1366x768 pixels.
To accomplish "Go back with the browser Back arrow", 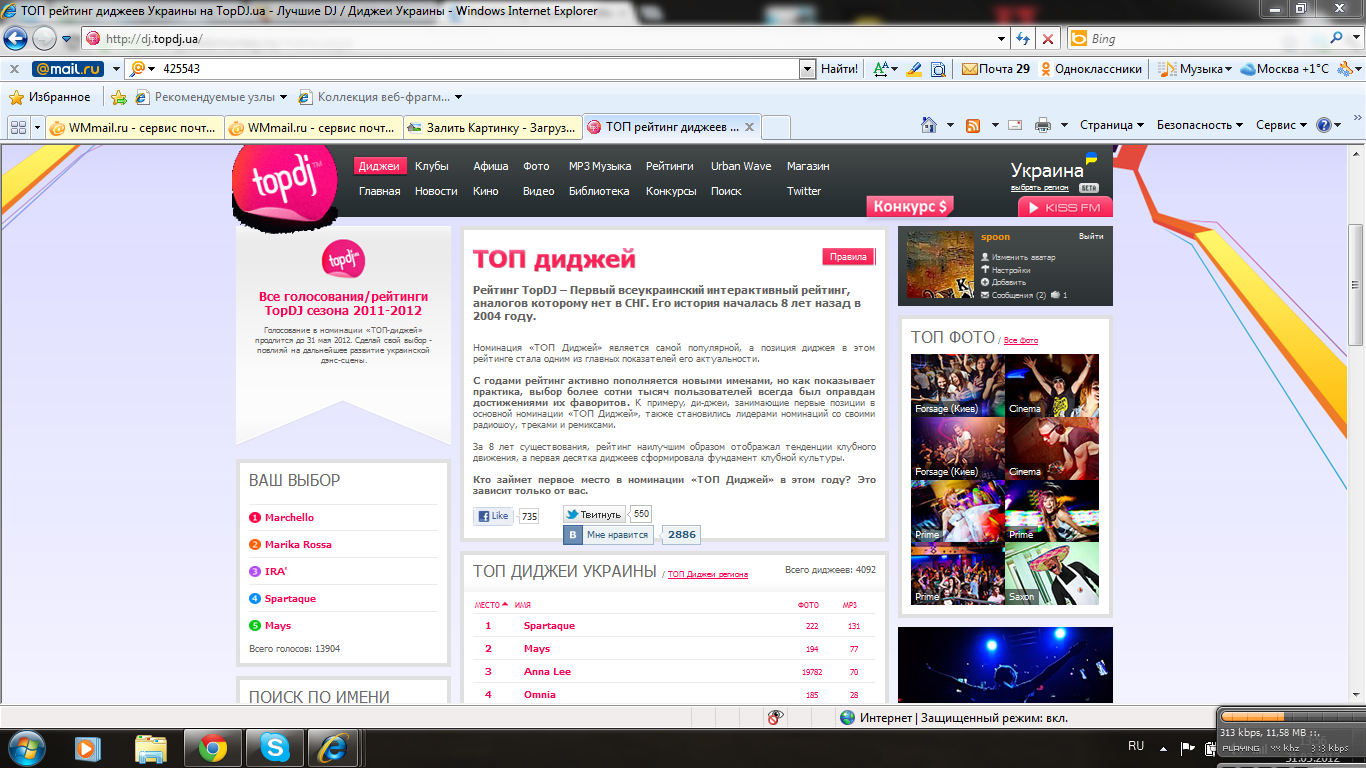I will [x=15, y=39].
